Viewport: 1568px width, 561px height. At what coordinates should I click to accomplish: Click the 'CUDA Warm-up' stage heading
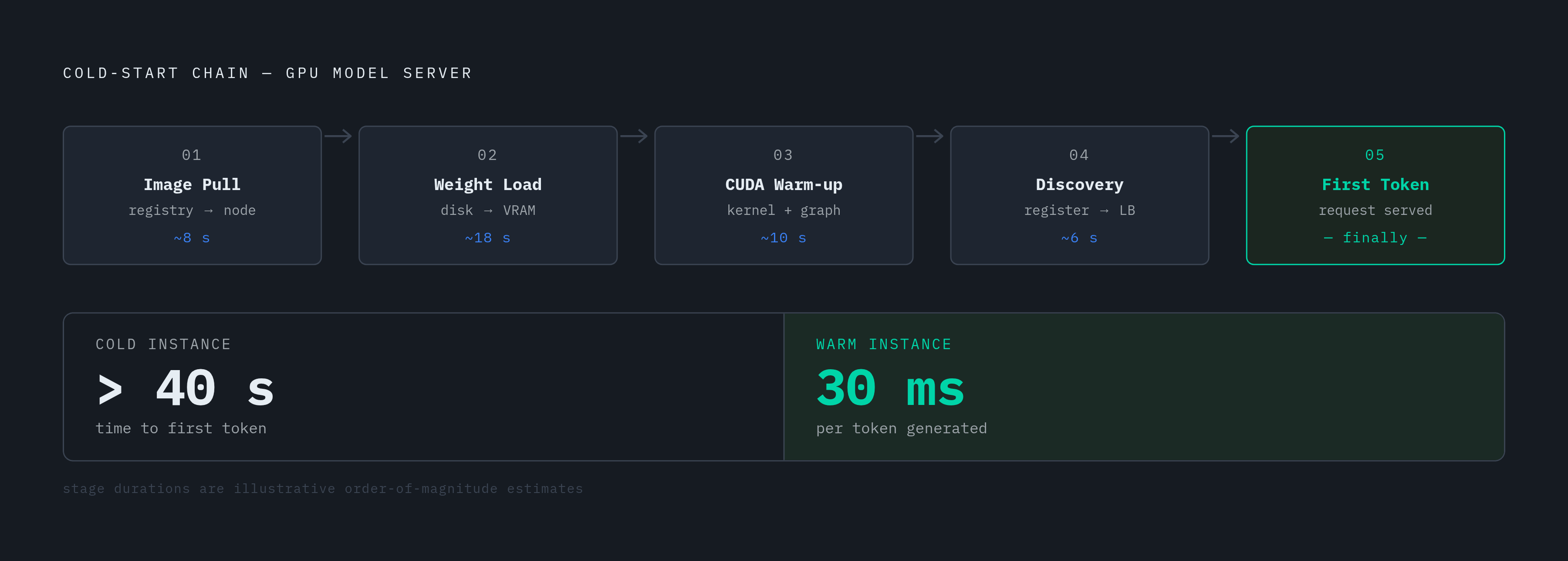click(784, 184)
